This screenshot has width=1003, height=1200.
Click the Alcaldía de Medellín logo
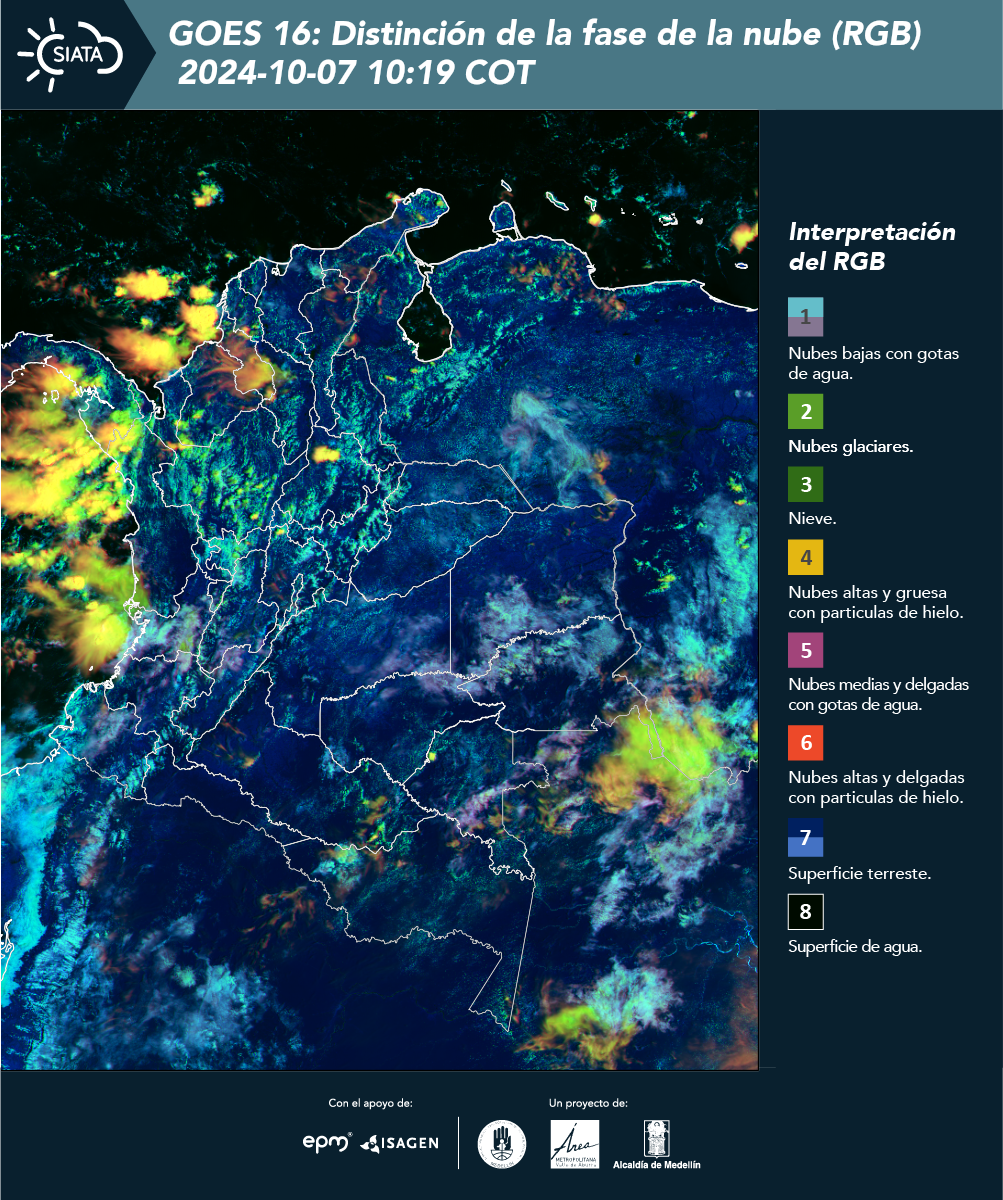point(657,1145)
